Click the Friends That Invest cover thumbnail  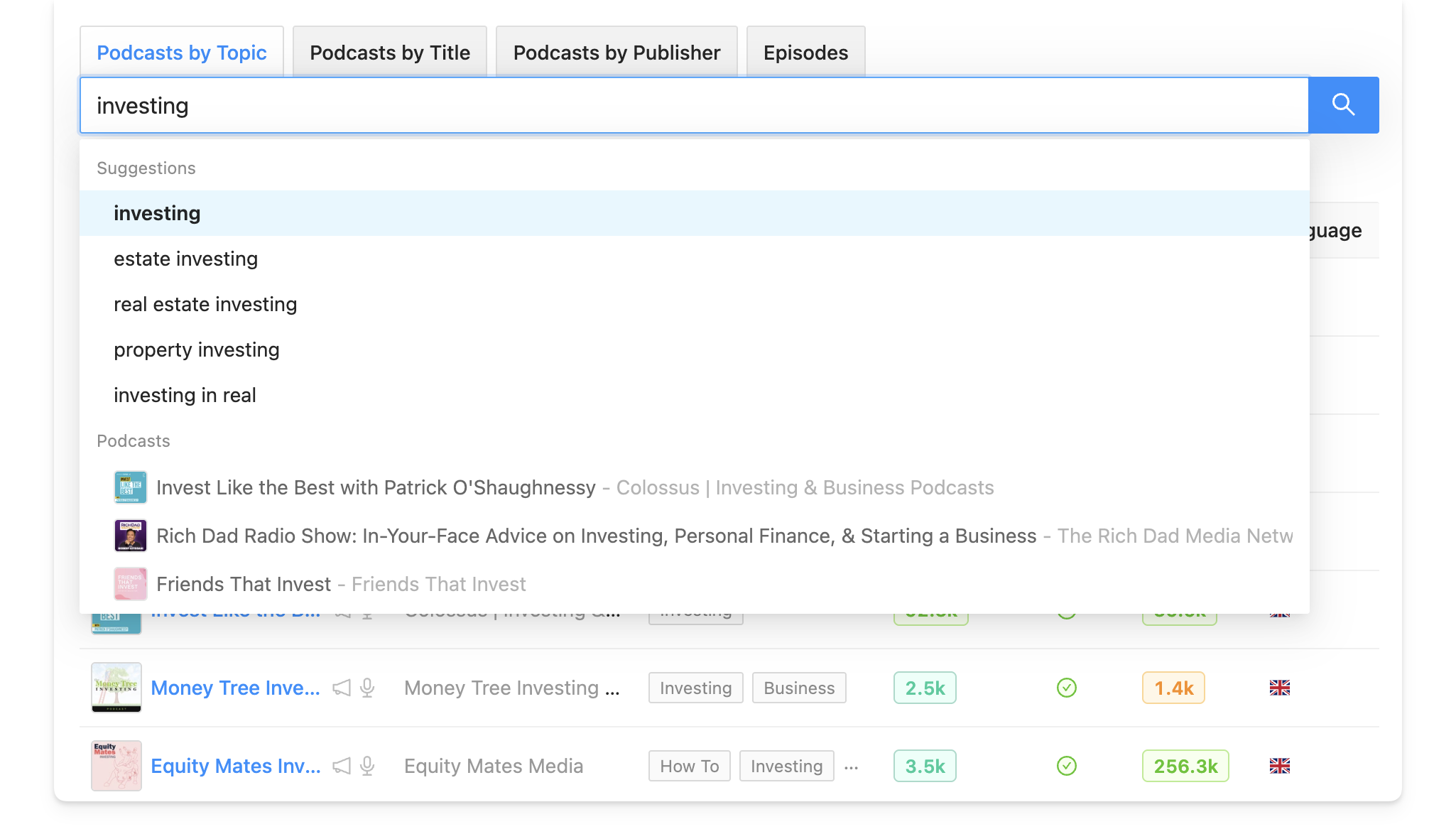[130, 583]
